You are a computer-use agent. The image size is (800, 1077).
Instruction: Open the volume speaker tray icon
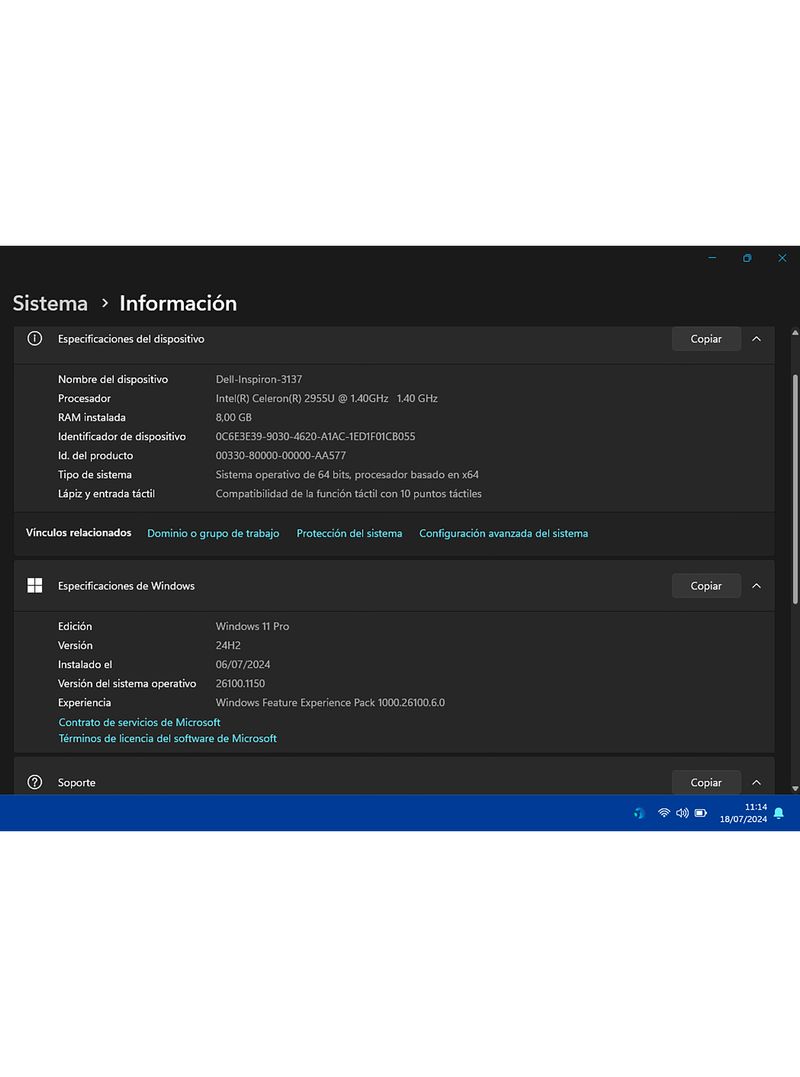(682, 813)
